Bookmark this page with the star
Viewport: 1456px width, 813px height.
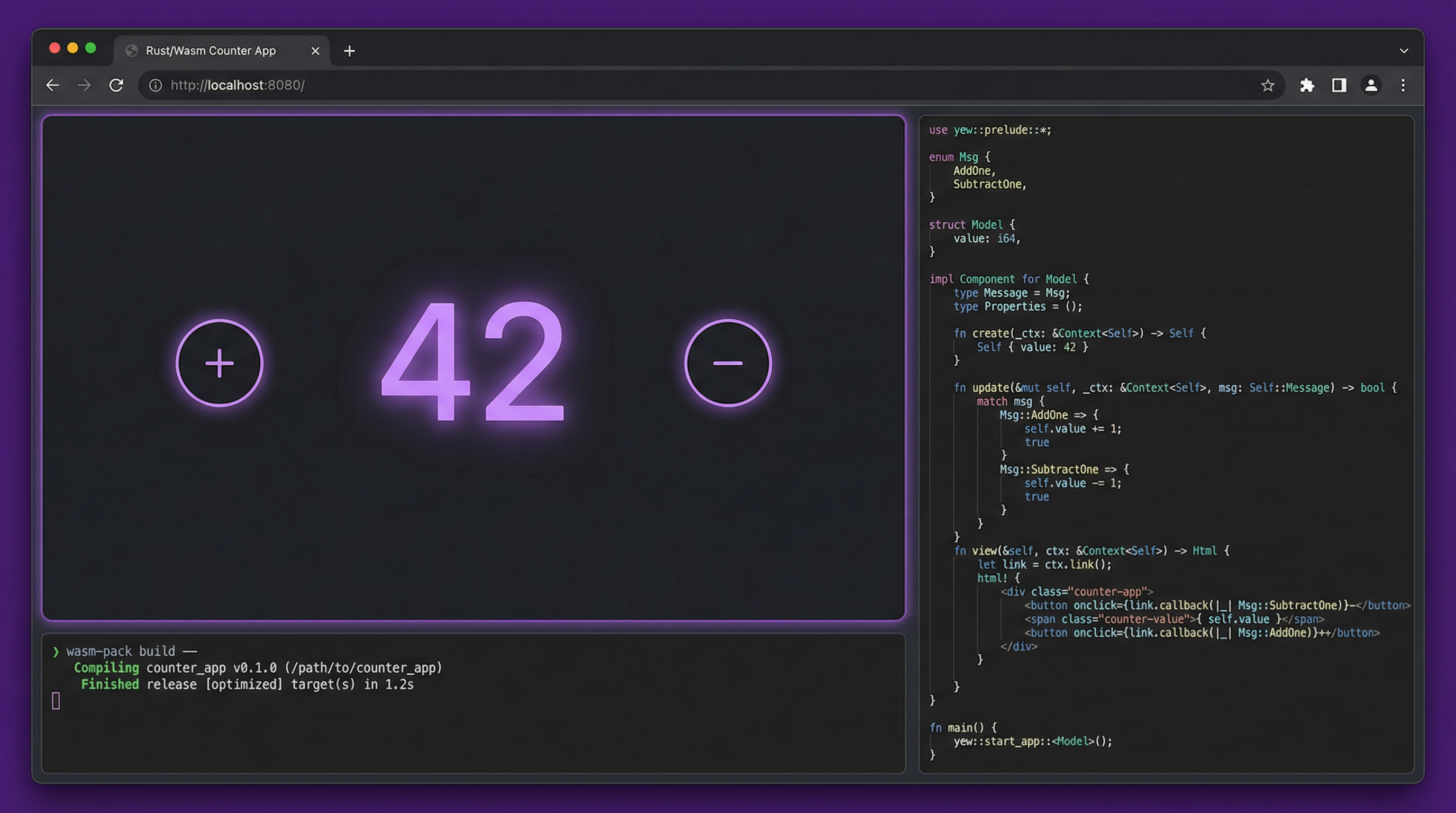tap(1267, 85)
